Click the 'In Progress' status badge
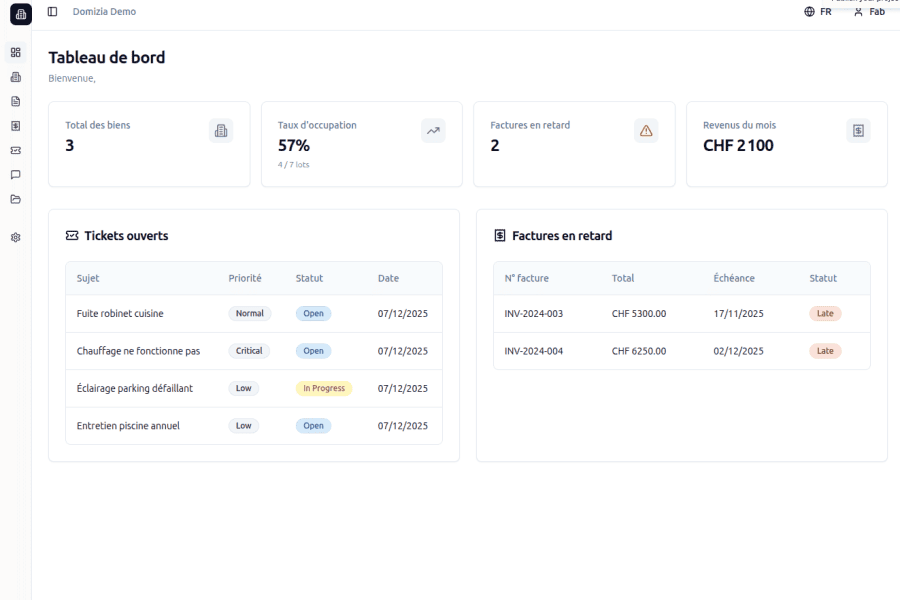 pos(323,388)
